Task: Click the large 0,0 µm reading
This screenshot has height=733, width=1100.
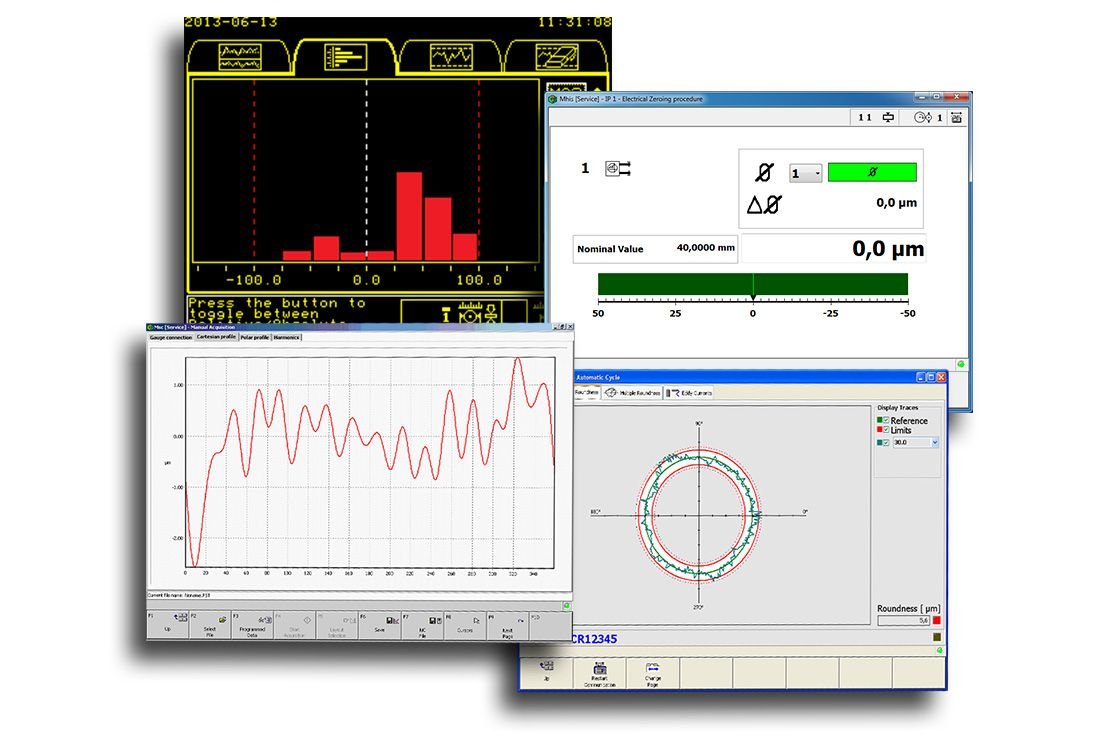Action: (x=887, y=249)
